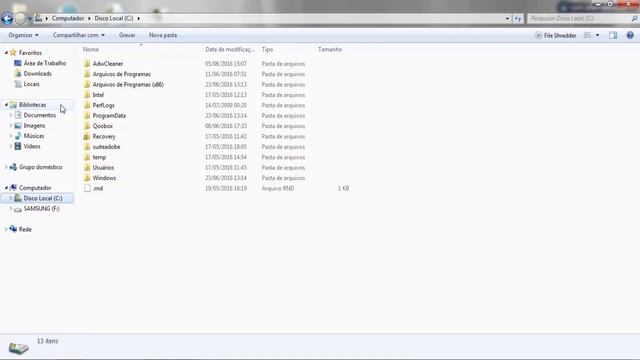Click the 1 KB size value
Image resolution: width=640 pixels, height=360 pixels.
coord(343,189)
